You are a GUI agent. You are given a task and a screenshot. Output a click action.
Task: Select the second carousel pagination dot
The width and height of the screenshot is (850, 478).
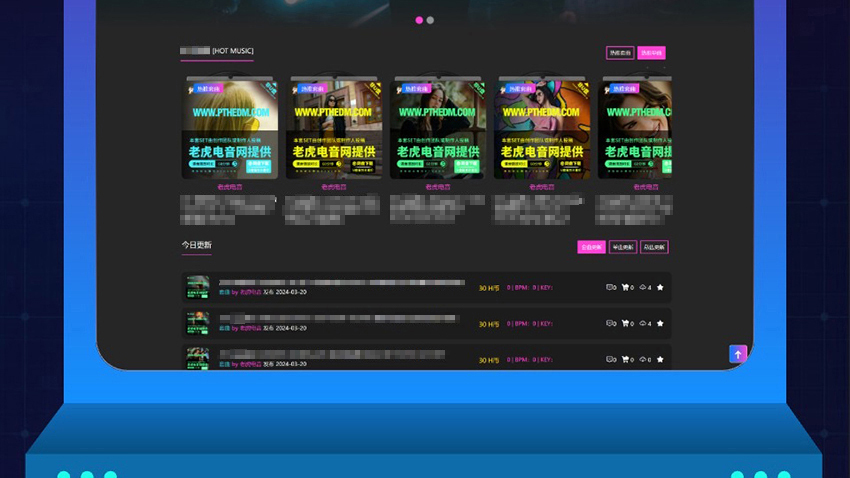coord(430,20)
